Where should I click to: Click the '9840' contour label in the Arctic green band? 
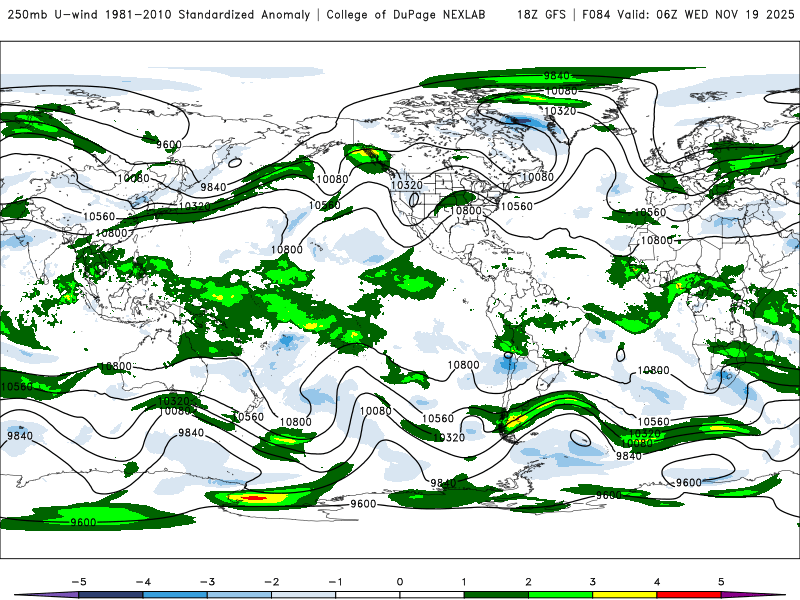pyautogui.click(x=556, y=76)
